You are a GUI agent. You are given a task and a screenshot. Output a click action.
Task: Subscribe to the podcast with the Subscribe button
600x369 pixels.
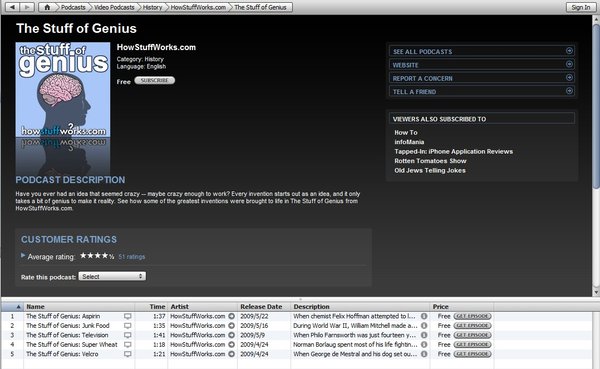coord(155,80)
